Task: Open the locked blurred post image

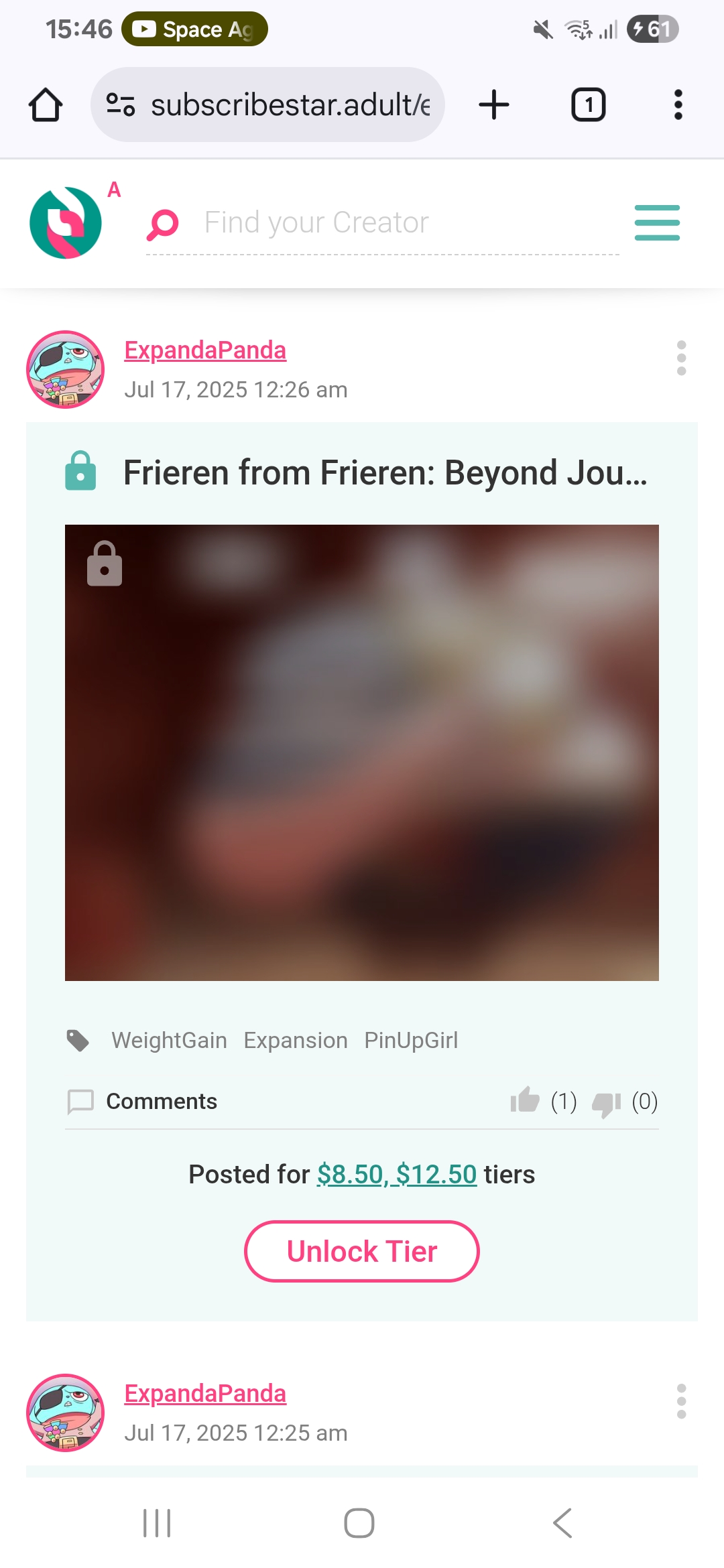Action: [x=362, y=753]
